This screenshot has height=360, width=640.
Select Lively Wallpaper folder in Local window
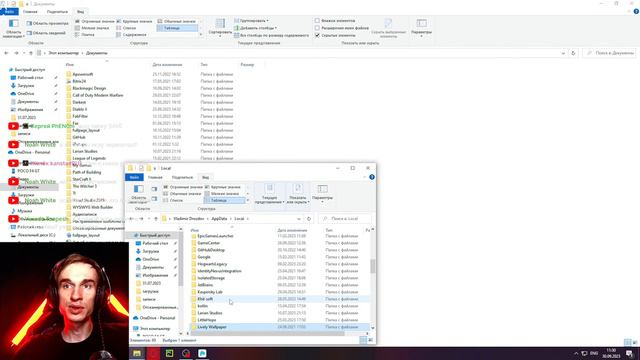click(x=280, y=327)
